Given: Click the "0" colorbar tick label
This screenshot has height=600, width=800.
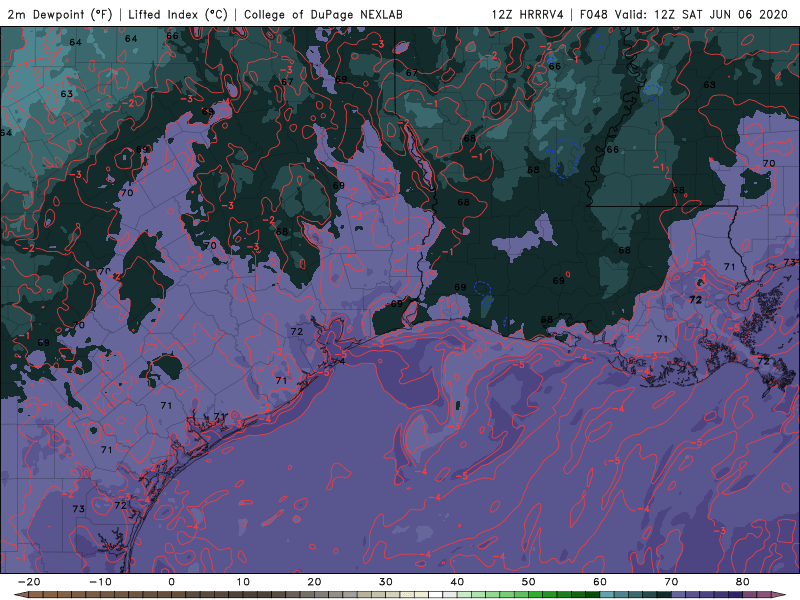Looking at the screenshot, I should (x=171, y=582).
